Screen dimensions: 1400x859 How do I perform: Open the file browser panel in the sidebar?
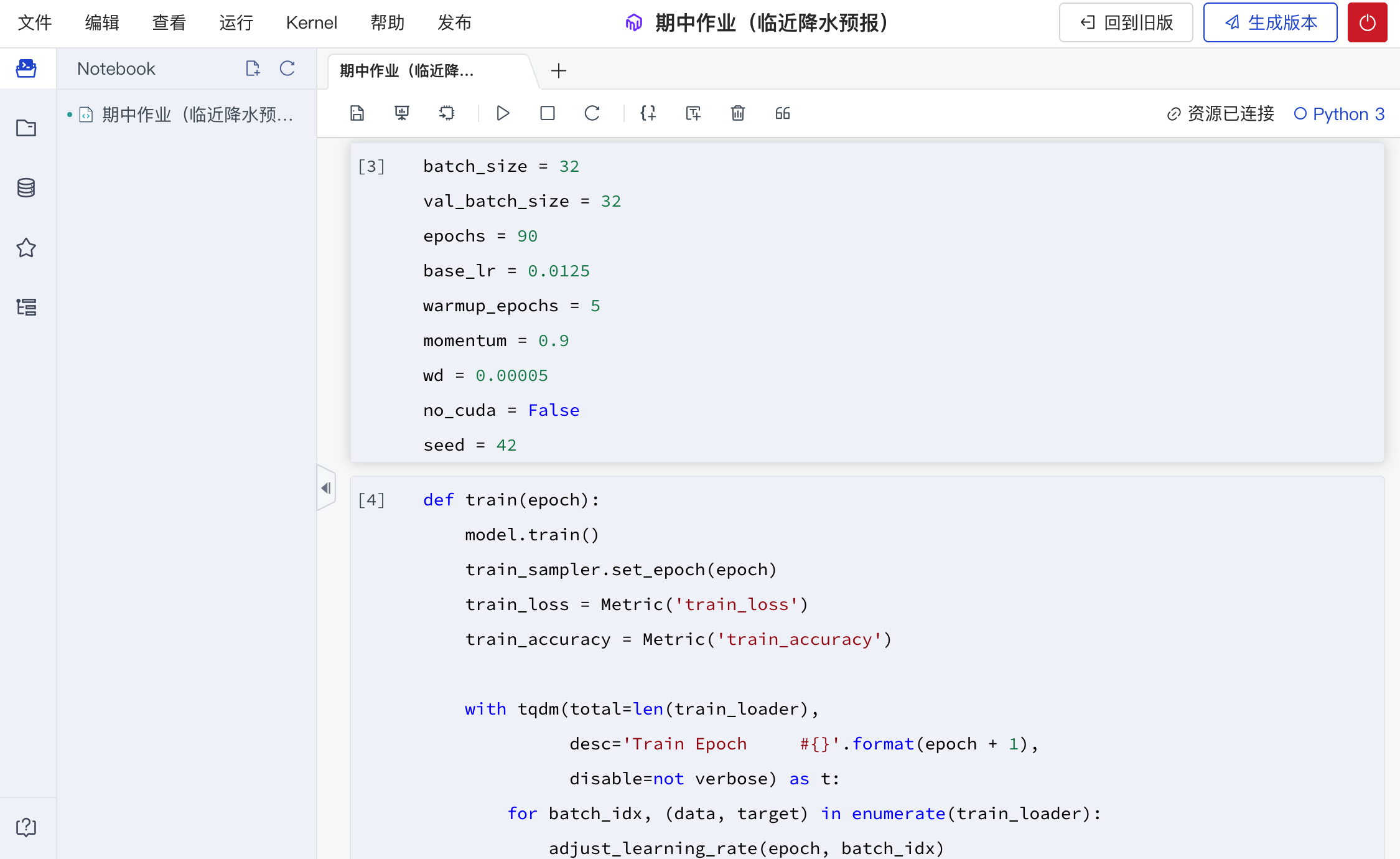pyautogui.click(x=26, y=128)
